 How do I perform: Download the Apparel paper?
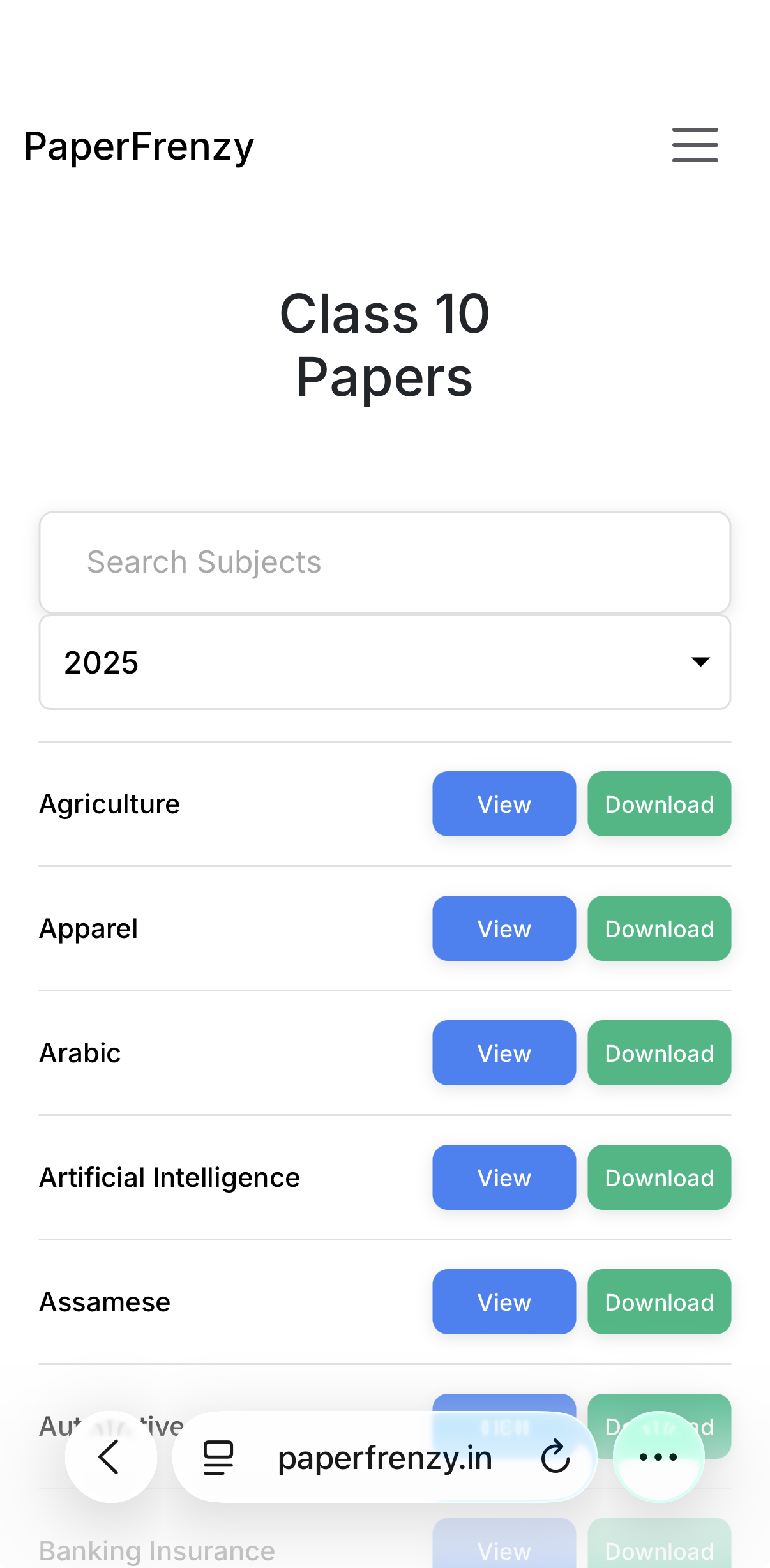659,928
